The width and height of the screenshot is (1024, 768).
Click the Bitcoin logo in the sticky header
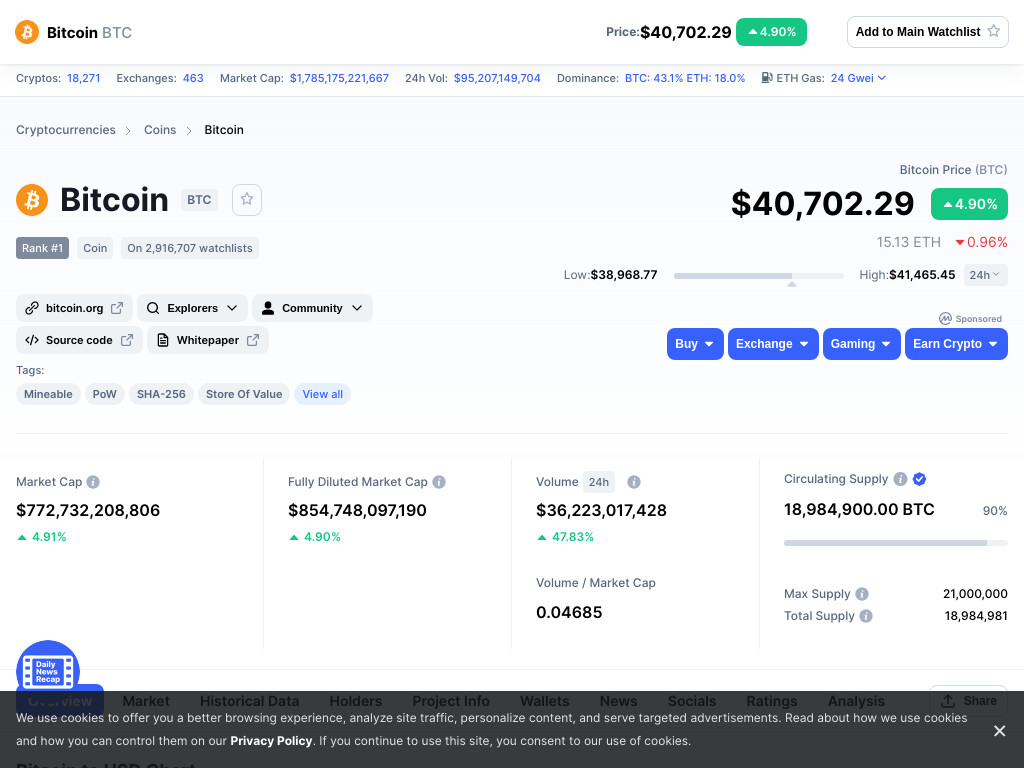(27, 32)
